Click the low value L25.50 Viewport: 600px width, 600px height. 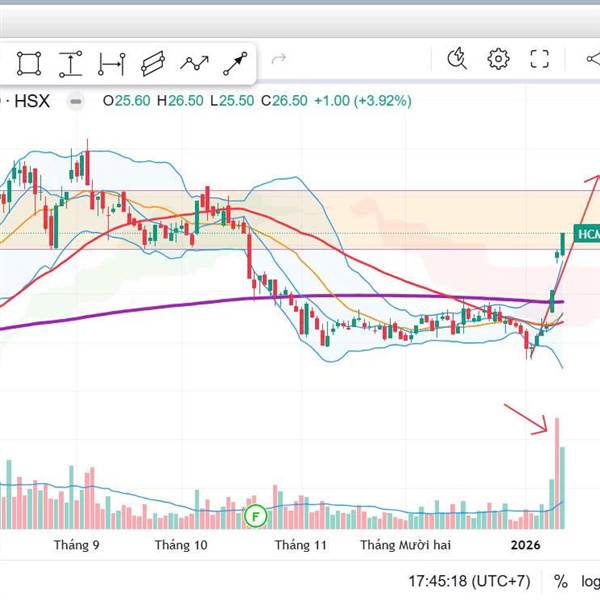(232, 101)
